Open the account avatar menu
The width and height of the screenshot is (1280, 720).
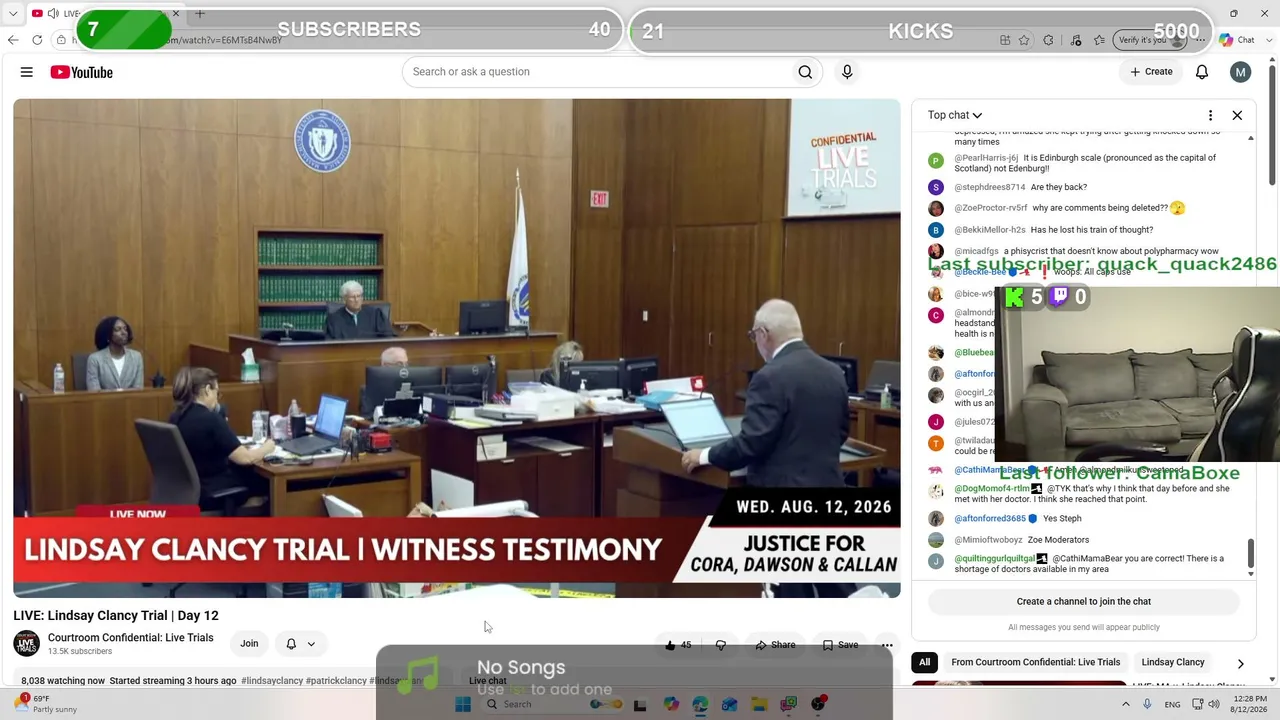click(1241, 72)
